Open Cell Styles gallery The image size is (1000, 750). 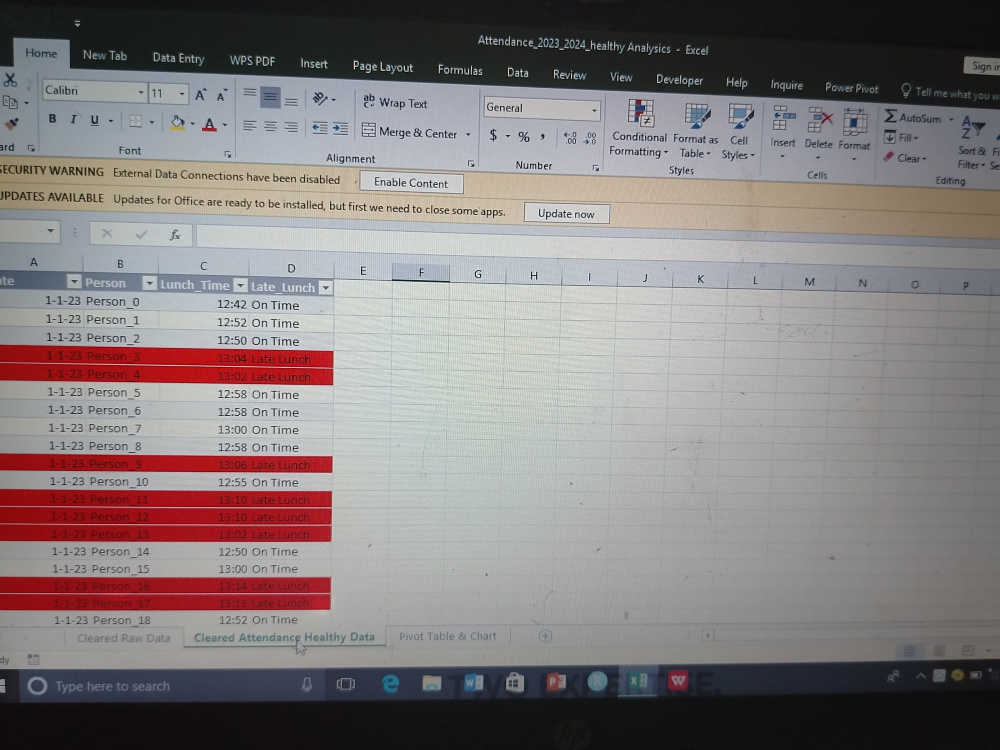point(739,133)
